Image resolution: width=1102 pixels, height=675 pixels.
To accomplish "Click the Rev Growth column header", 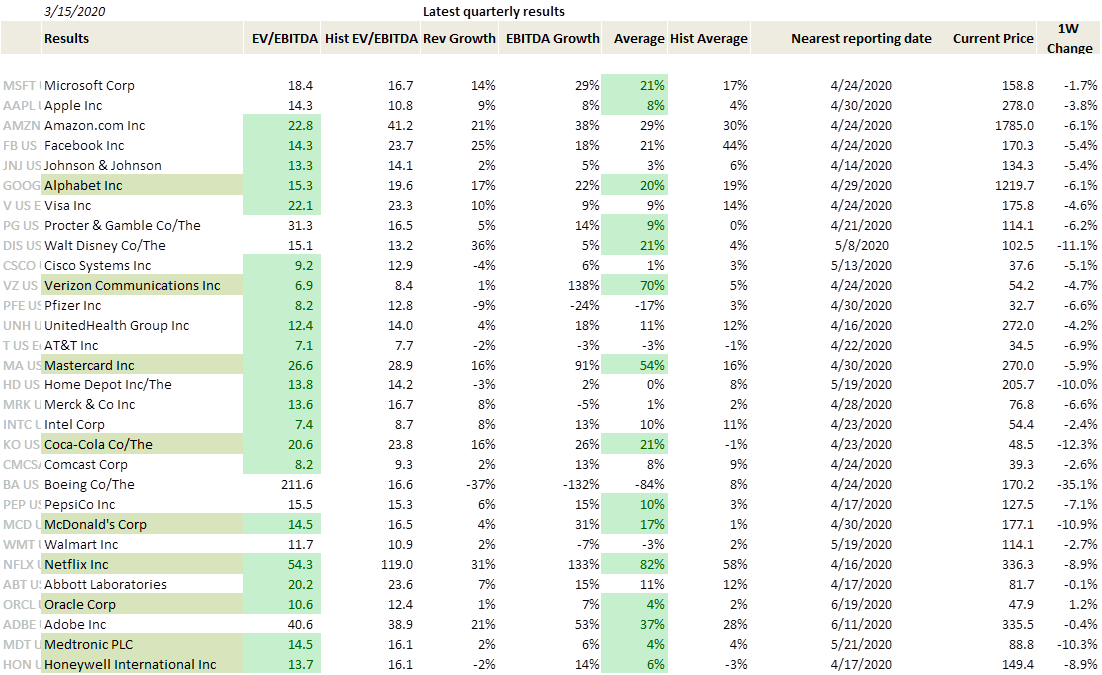I will click(459, 39).
